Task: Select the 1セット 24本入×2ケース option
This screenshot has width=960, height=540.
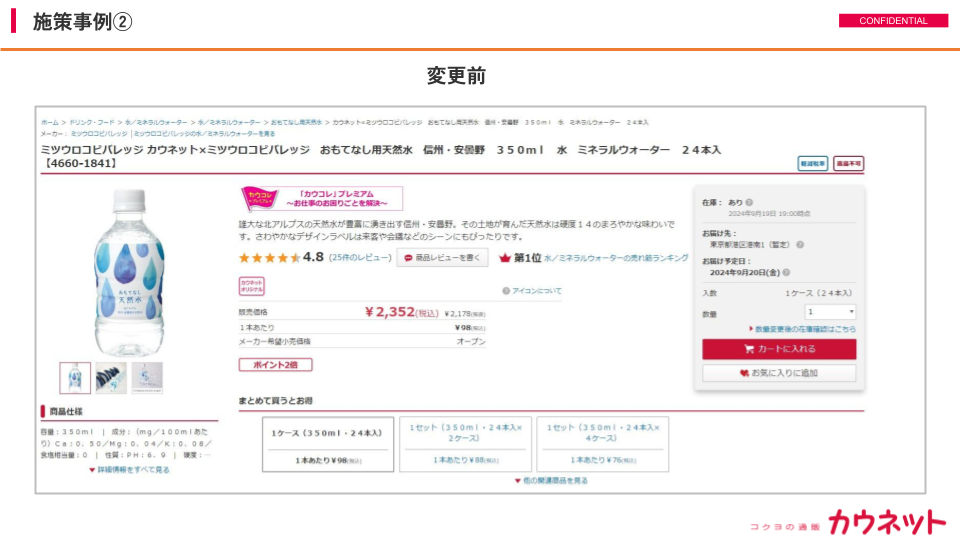Action: (465, 444)
